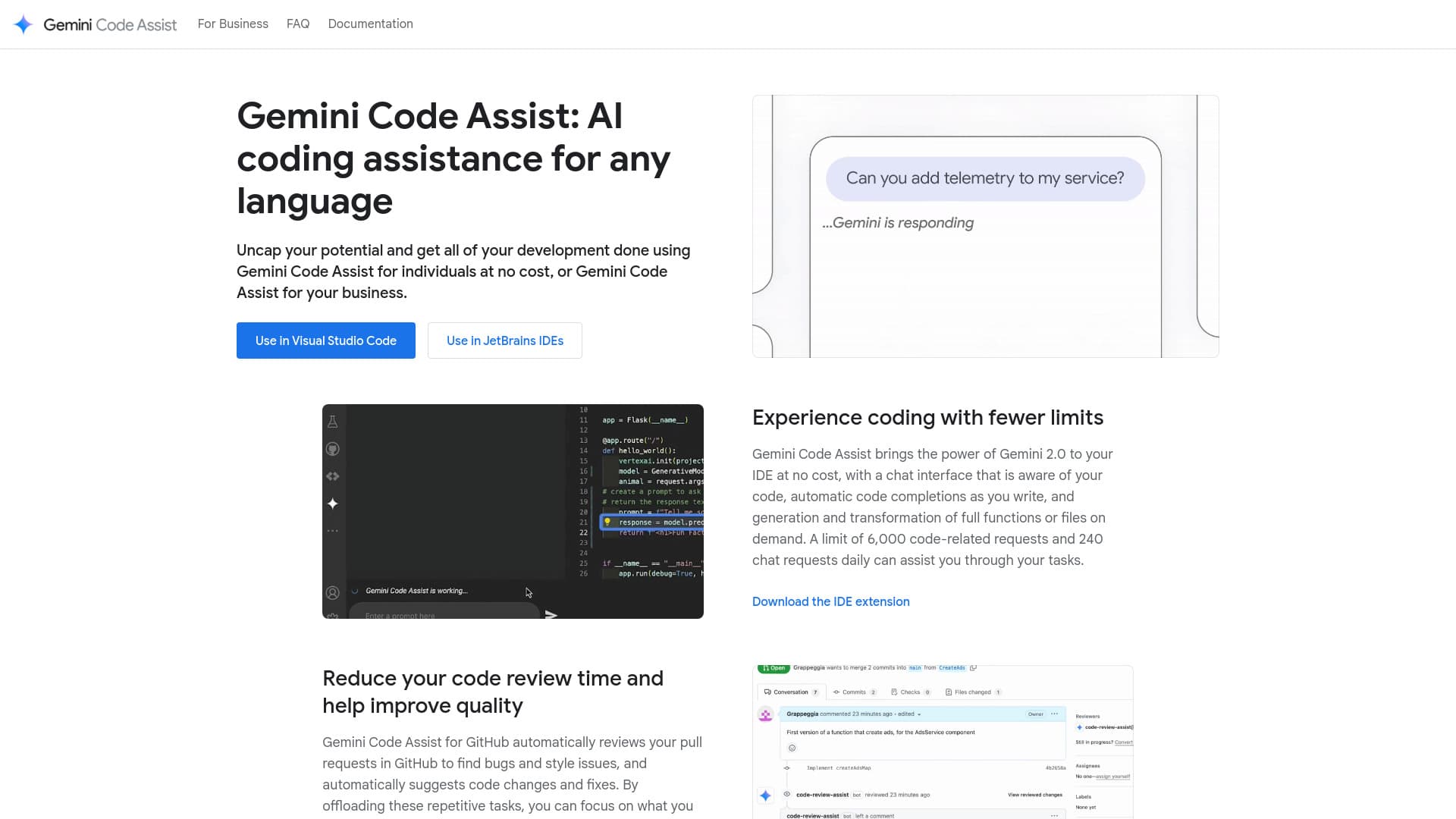Click the Gemini Code Assist logo in the header
This screenshot has height=819, width=1456.
94,24
